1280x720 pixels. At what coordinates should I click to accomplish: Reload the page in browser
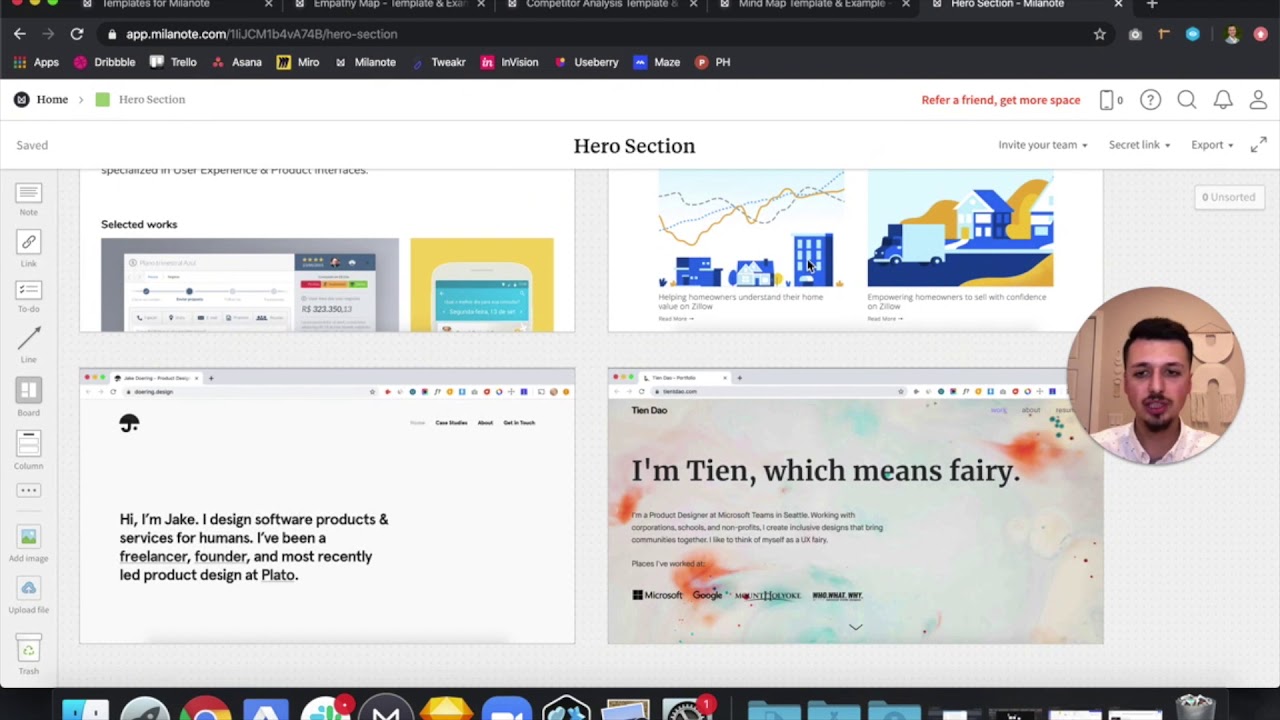click(76, 34)
